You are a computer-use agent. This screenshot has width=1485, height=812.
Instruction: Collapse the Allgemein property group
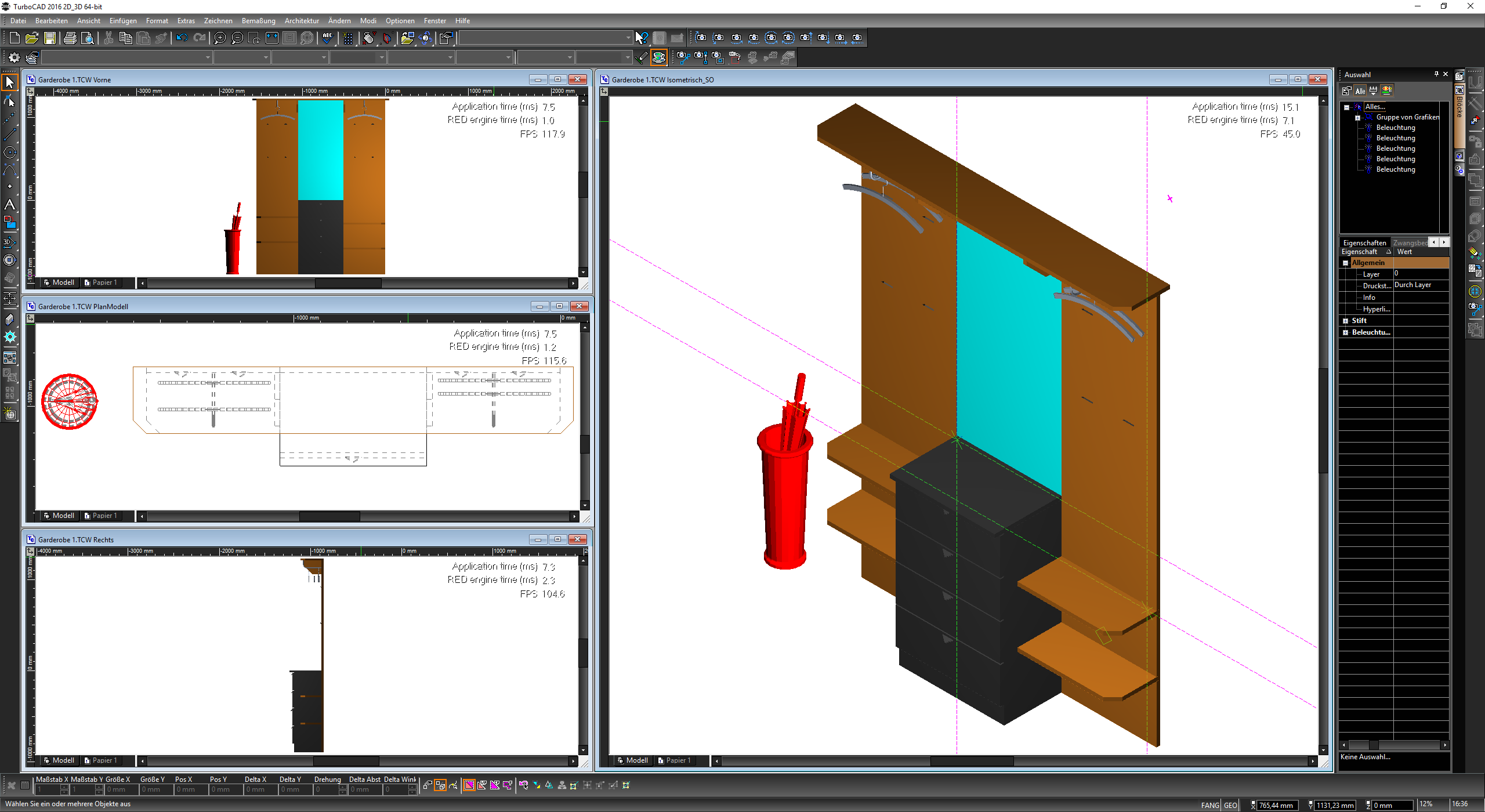pyautogui.click(x=1346, y=262)
